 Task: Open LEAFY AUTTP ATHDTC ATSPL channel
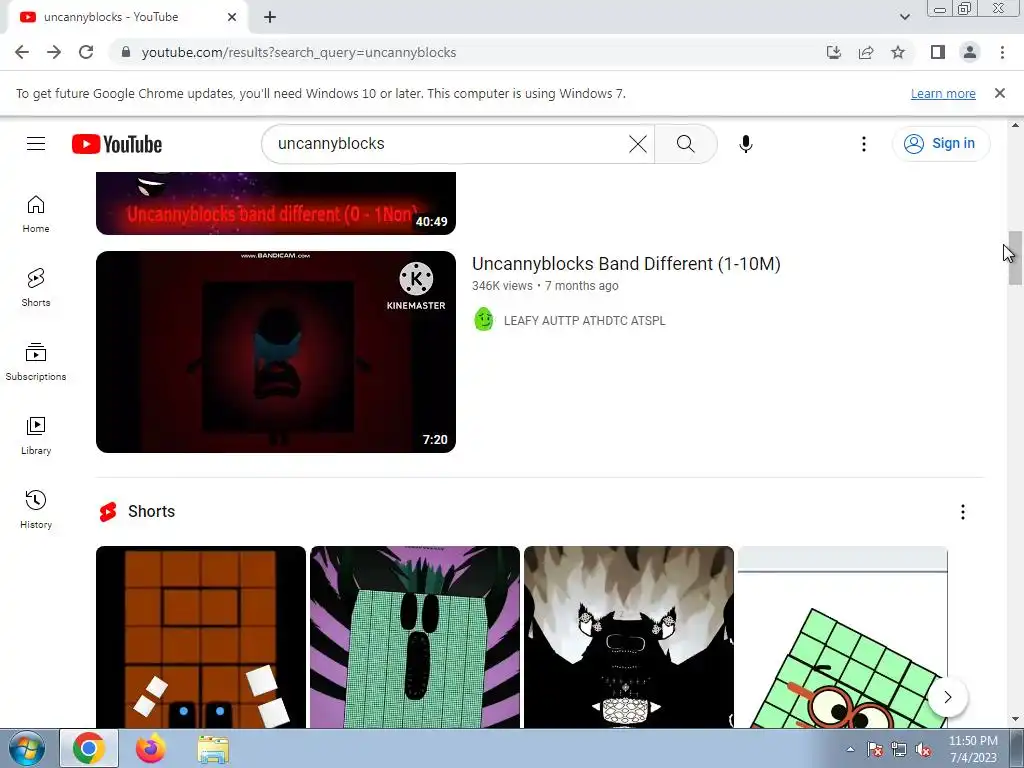[x=584, y=321]
